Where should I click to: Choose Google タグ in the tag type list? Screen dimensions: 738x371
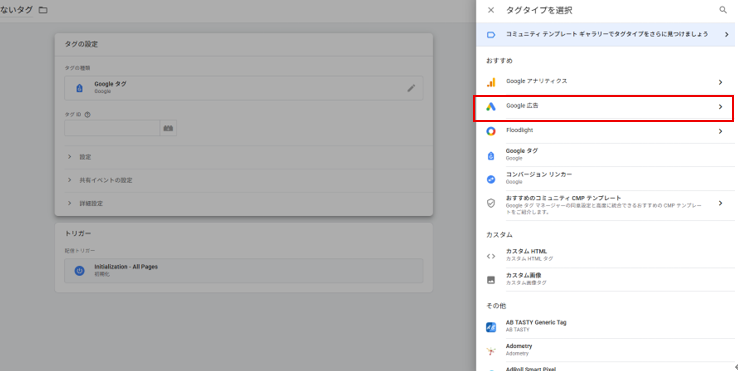(x=605, y=154)
